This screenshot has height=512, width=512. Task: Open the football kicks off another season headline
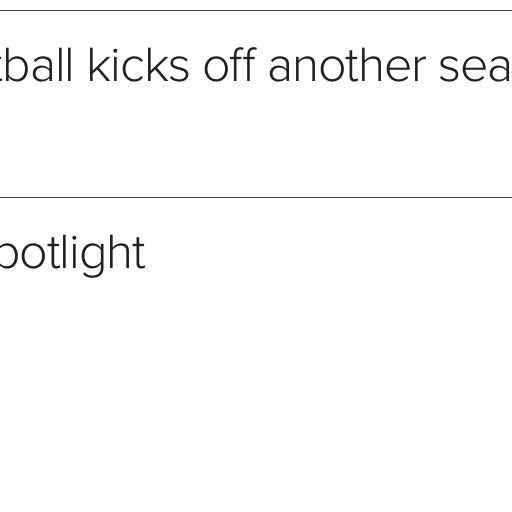pyautogui.click(x=256, y=65)
